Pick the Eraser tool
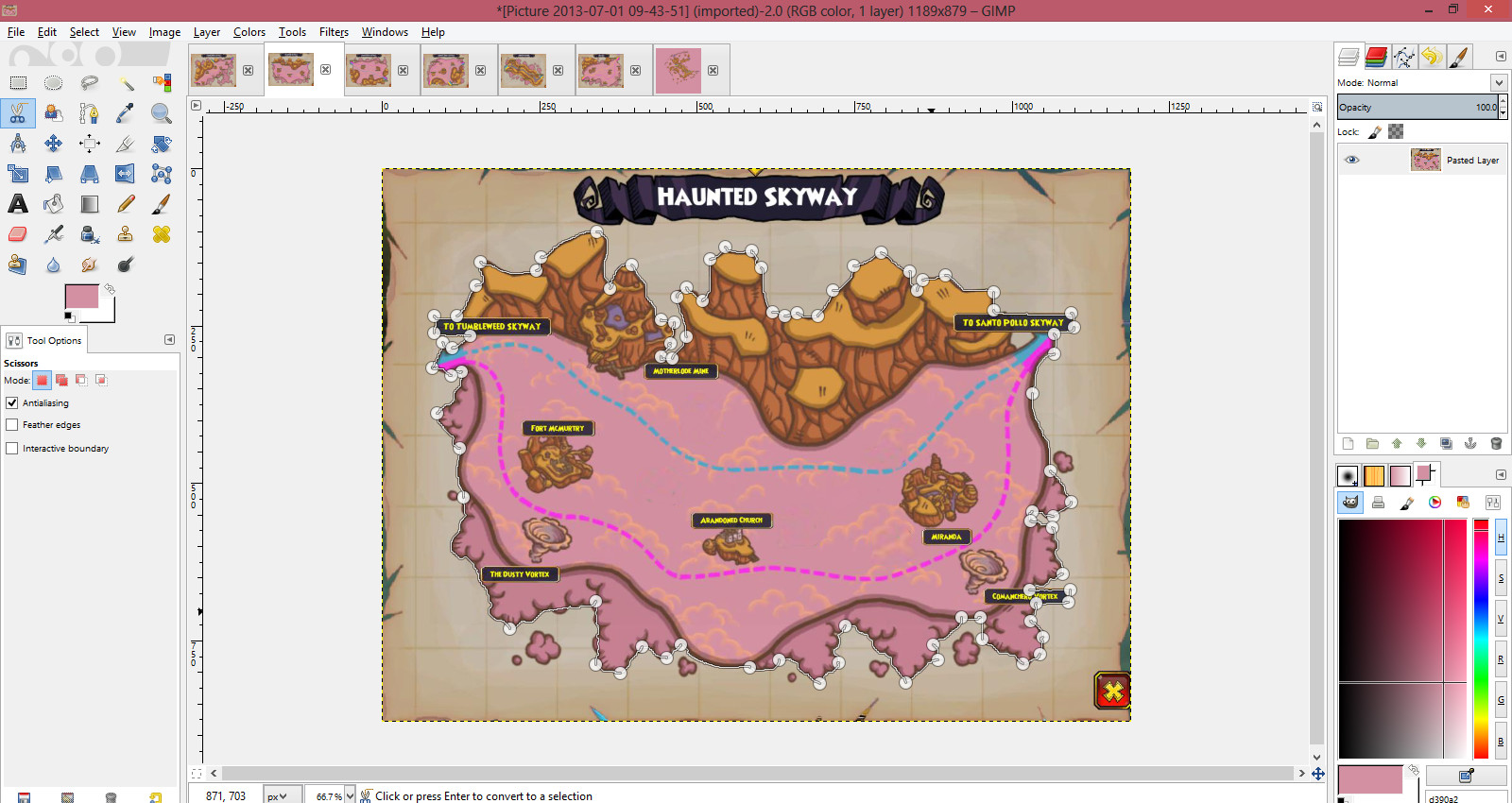The image size is (1512, 803). click(18, 234)
